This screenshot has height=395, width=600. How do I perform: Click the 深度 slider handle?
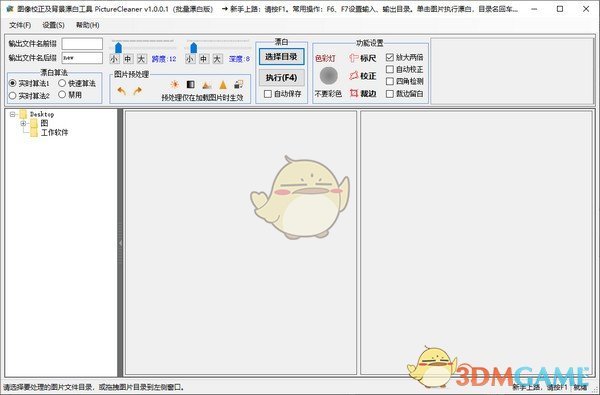[193, 47]
